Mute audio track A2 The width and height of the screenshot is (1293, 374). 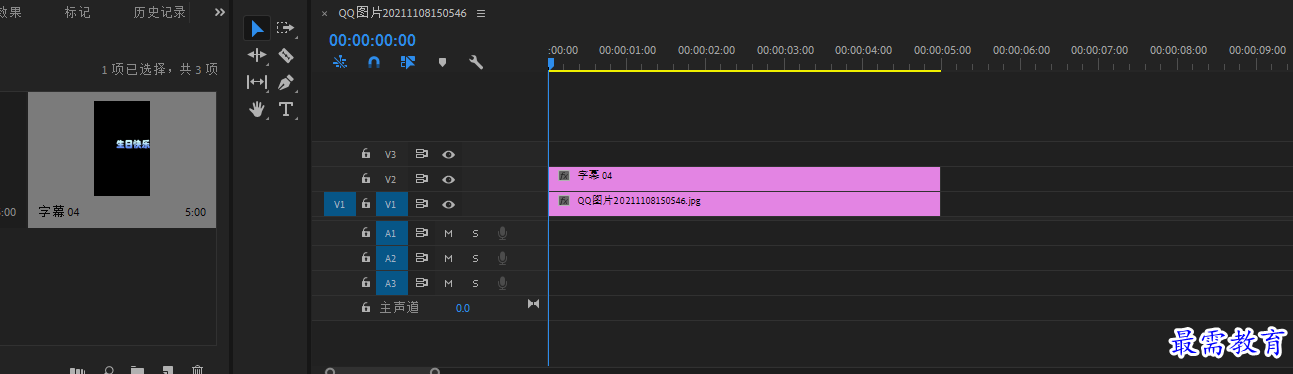pyautogui.click(x=449, y=258)
